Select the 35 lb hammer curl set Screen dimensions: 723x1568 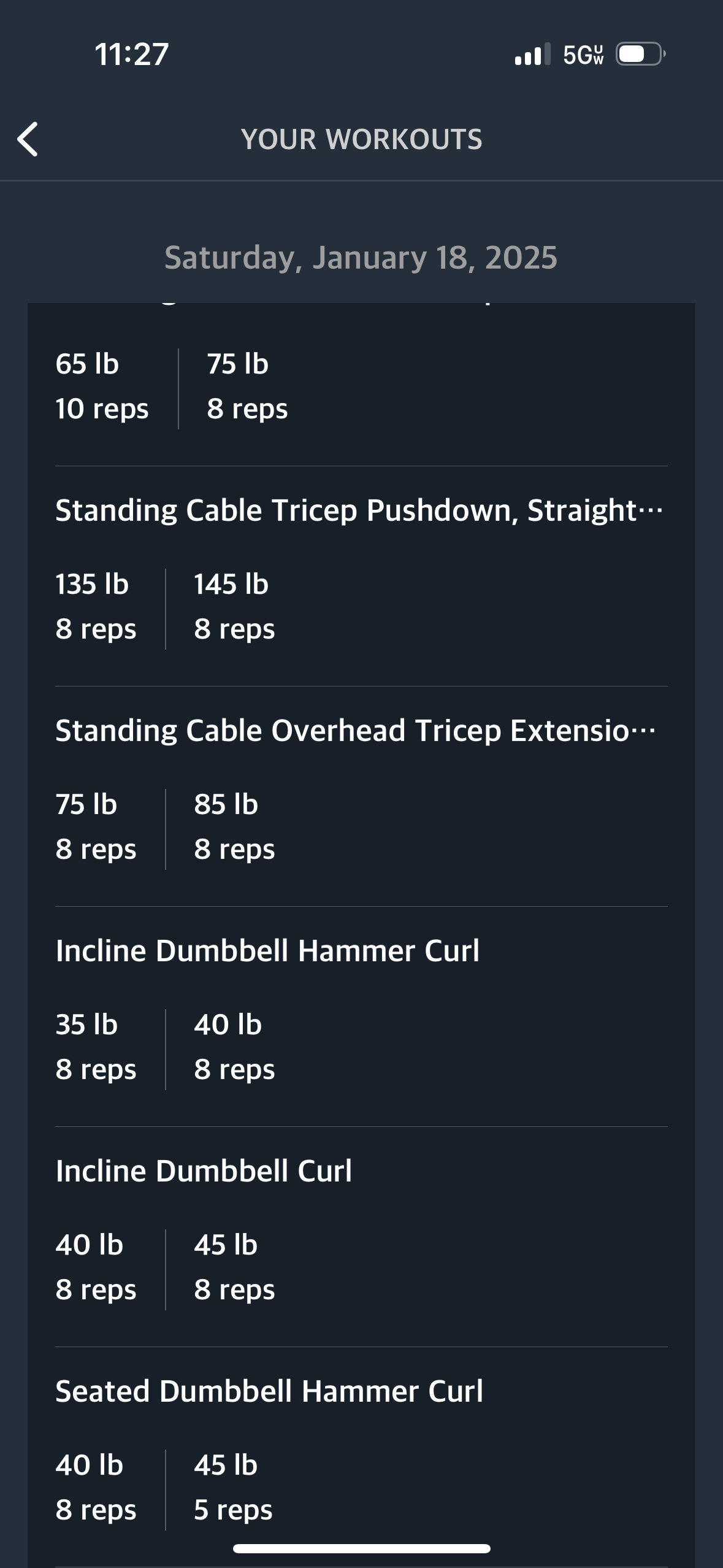pos(96,1047)
